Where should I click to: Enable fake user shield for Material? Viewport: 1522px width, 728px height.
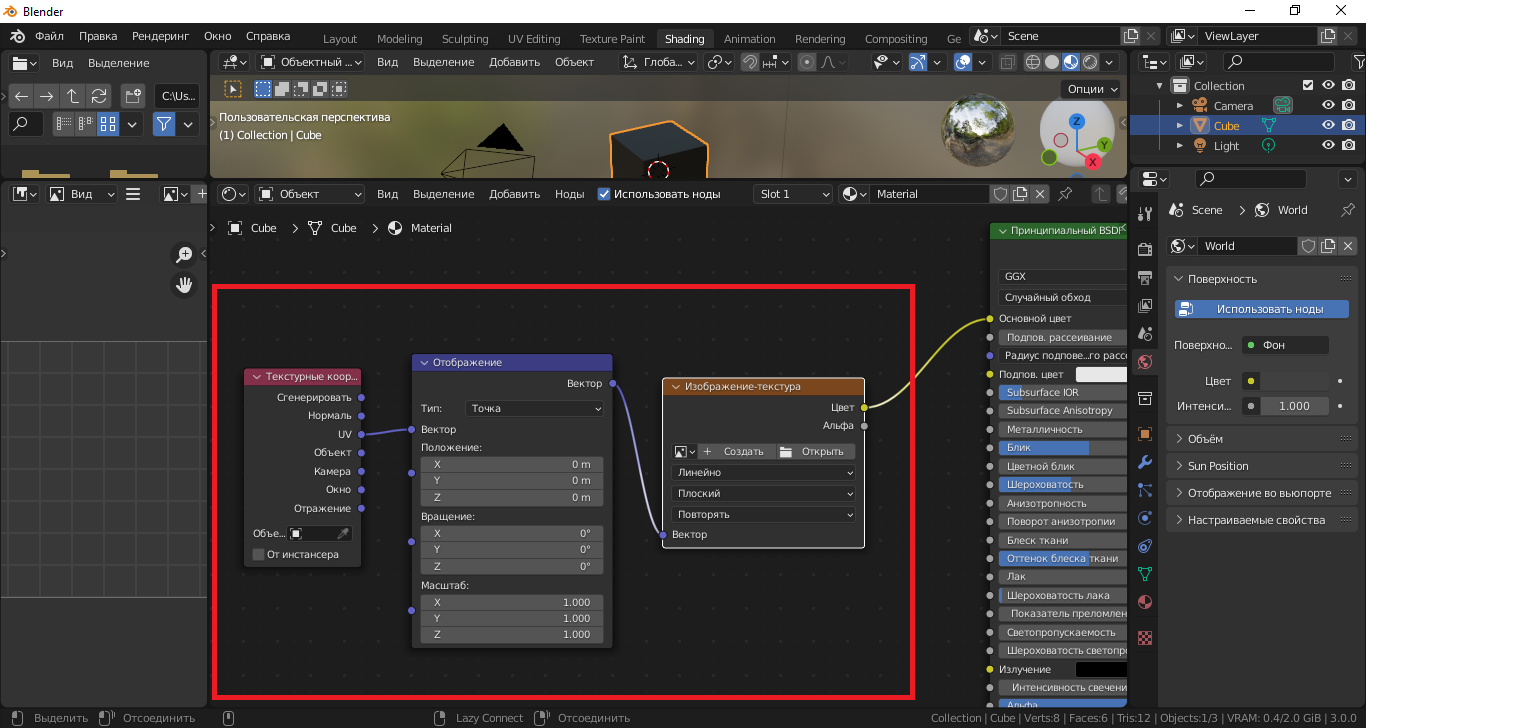[1000, 194]
